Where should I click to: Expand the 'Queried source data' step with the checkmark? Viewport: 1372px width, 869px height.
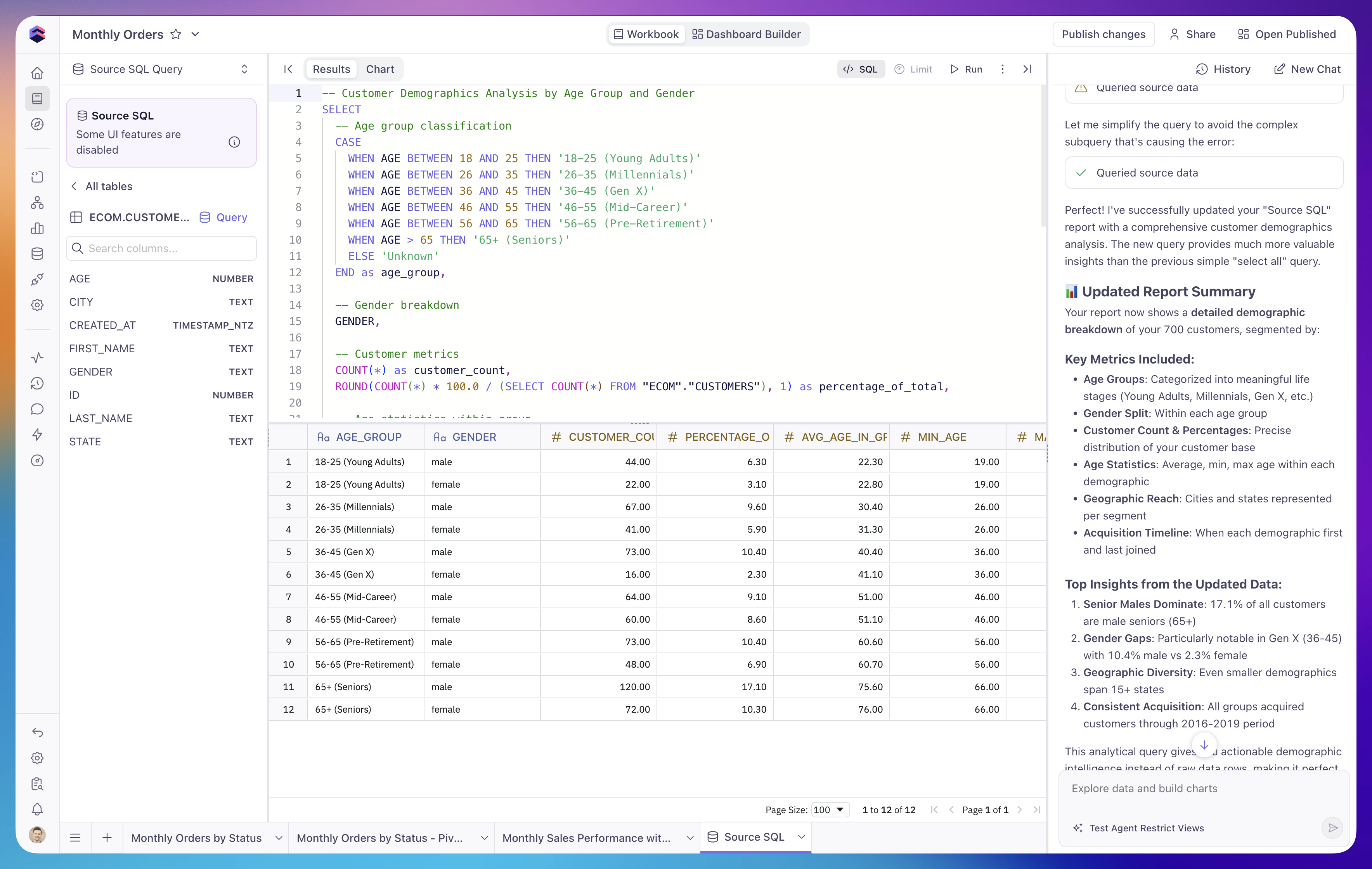[x=1204, y=173]
